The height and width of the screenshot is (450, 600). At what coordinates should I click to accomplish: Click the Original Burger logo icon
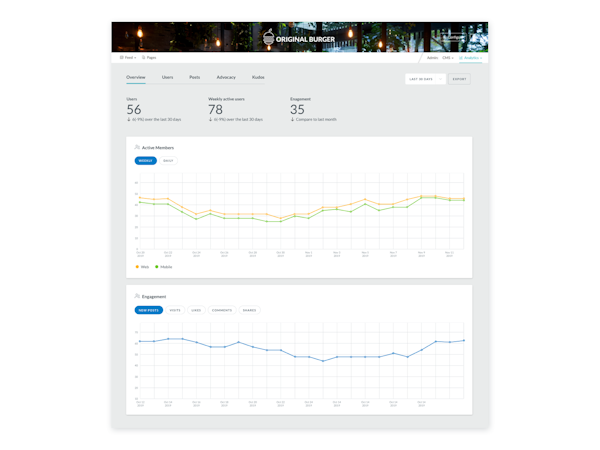point(269,38)
